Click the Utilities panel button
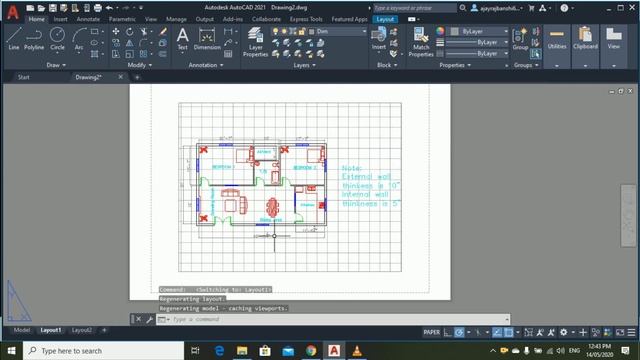Screen dimensions: 640x360 557,46
